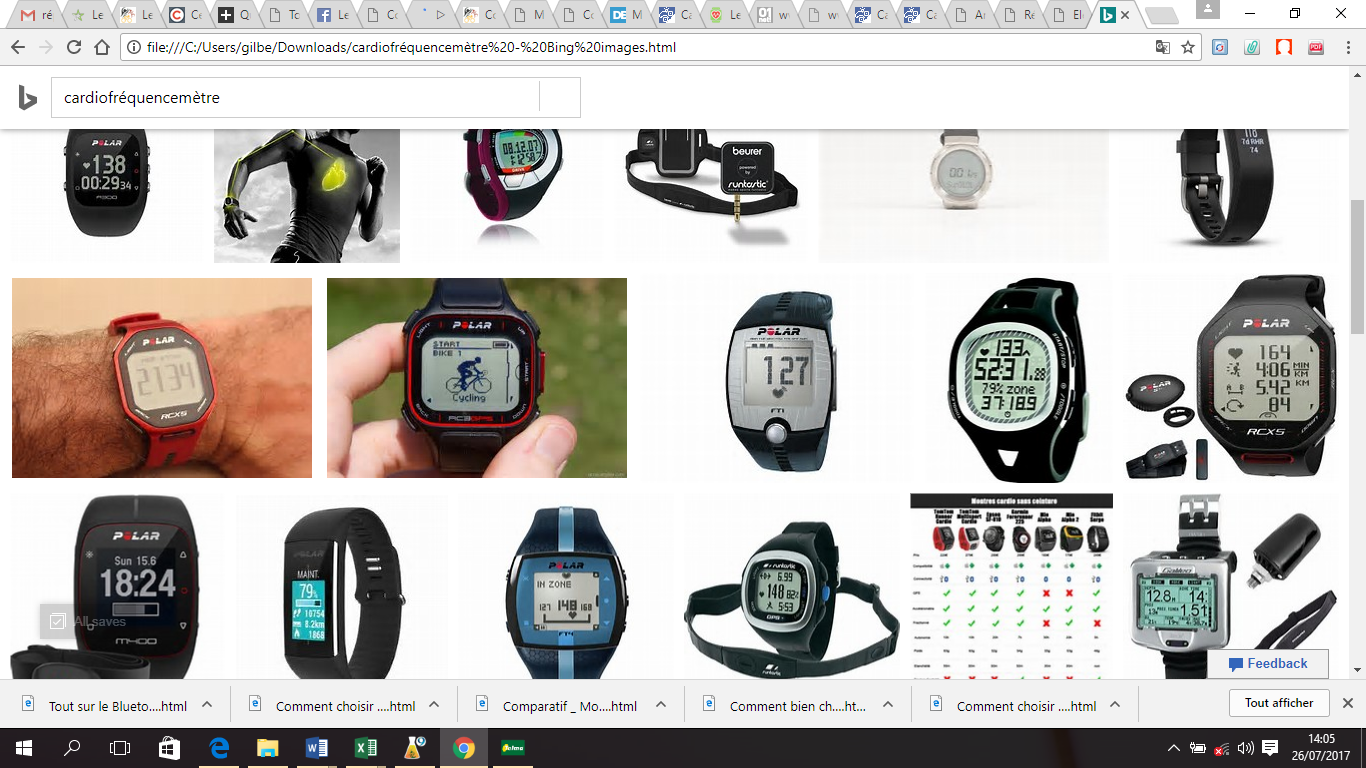Toggle the All saves checkbox
The width and height of the screenshot is (1366, 768).
click(x=57, y=621)
